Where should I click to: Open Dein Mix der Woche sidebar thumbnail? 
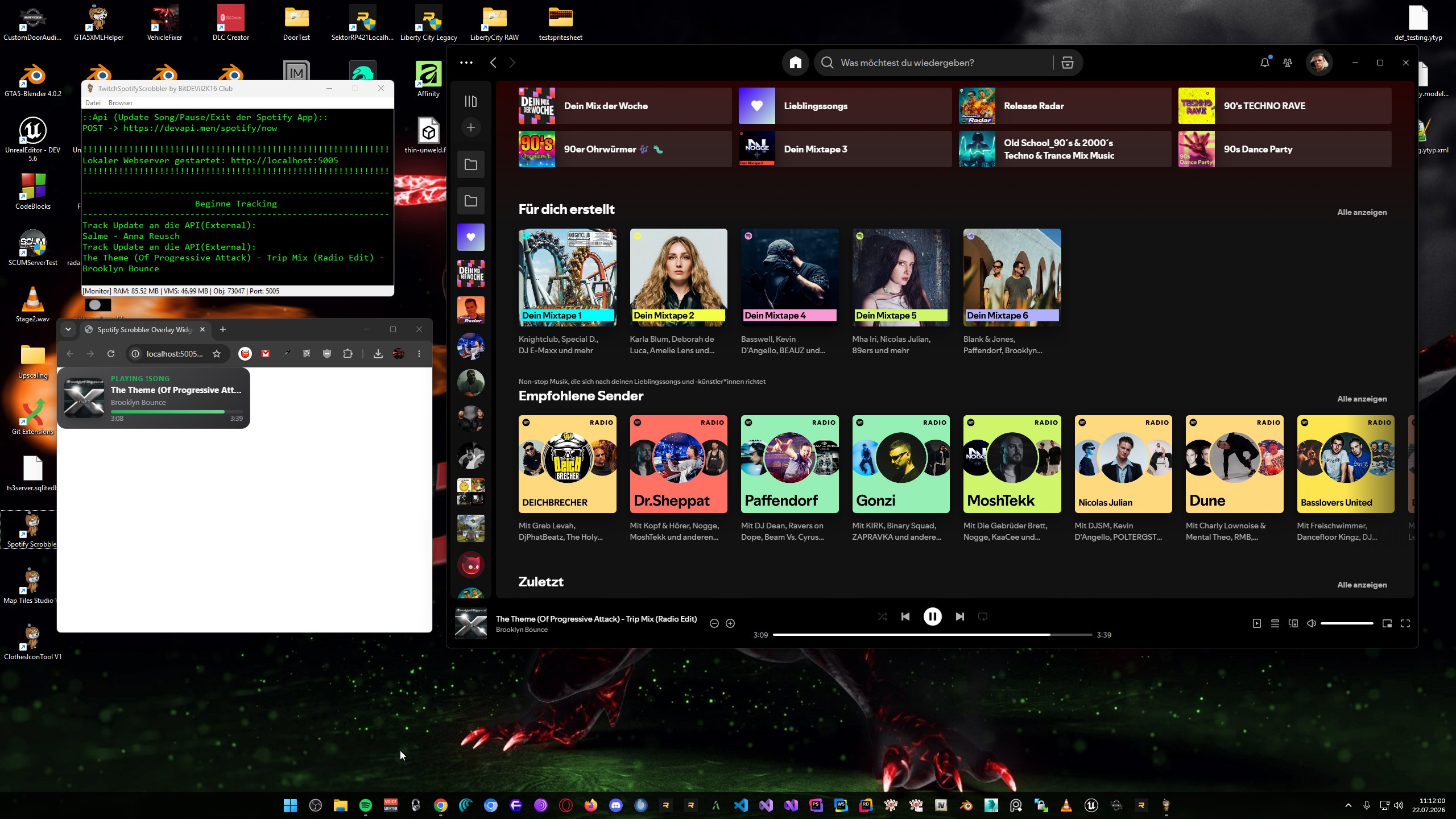click(x=471, y=274)
